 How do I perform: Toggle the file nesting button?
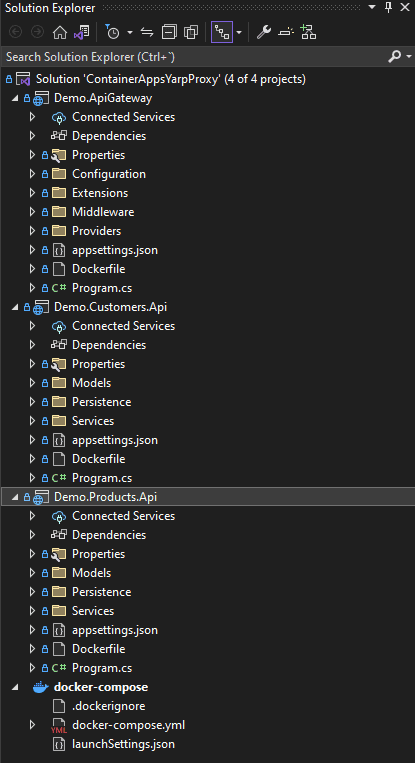pos(222,33)
